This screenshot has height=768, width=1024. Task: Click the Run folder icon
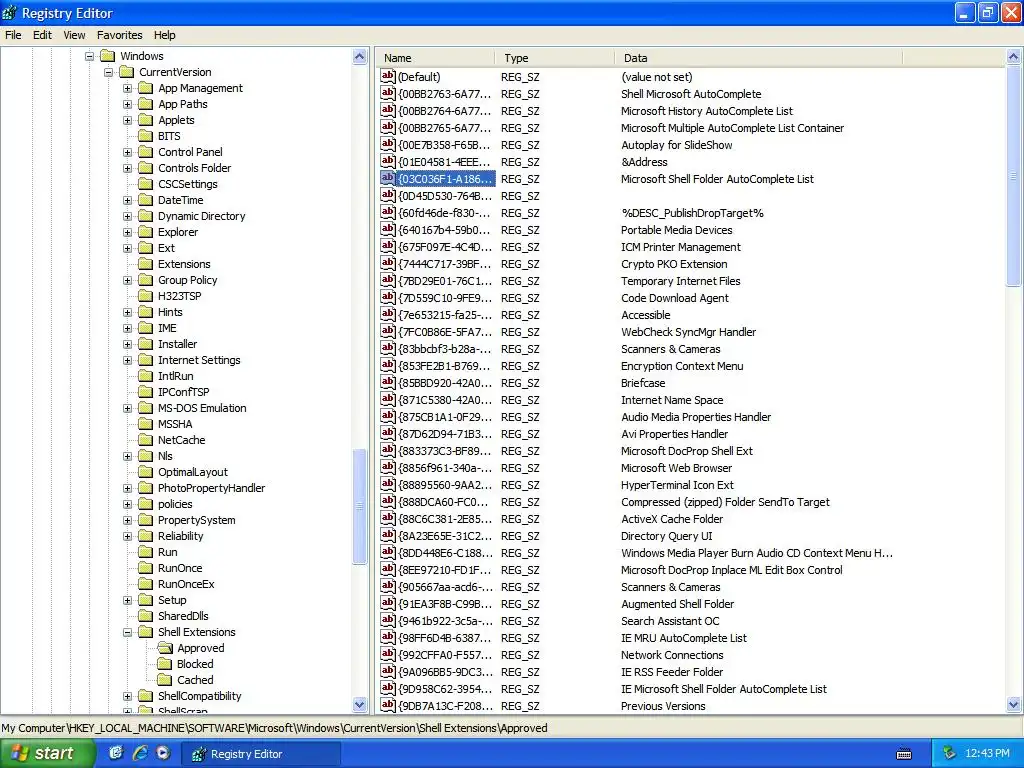pyautogui.click(x=146, y=552)
